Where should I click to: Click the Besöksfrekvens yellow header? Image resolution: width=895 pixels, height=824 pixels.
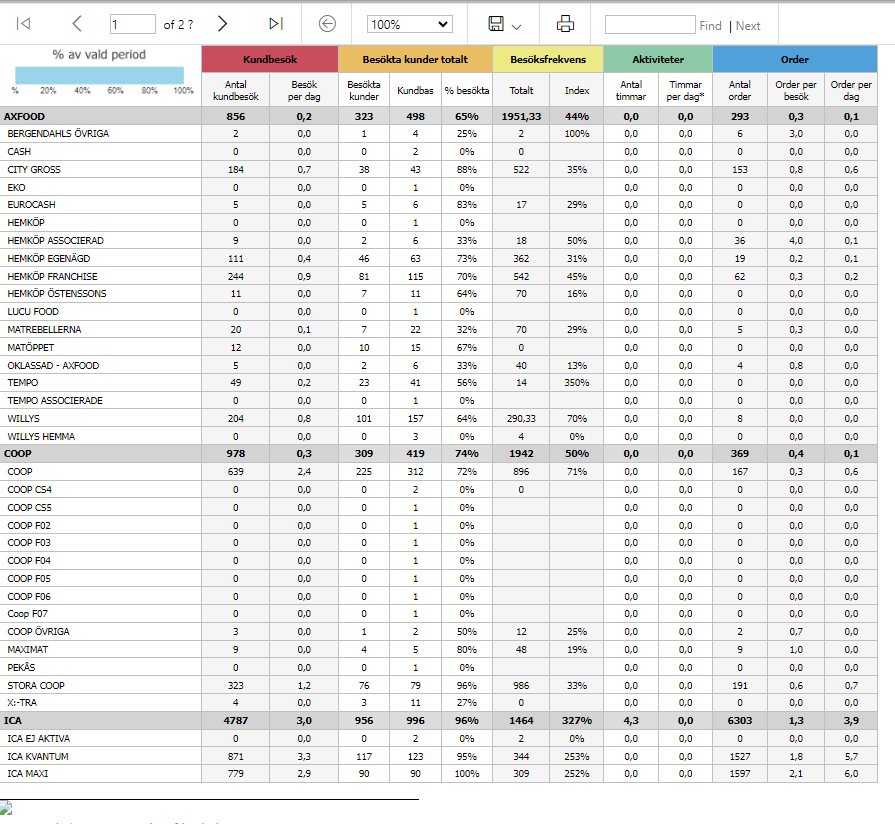548,59
